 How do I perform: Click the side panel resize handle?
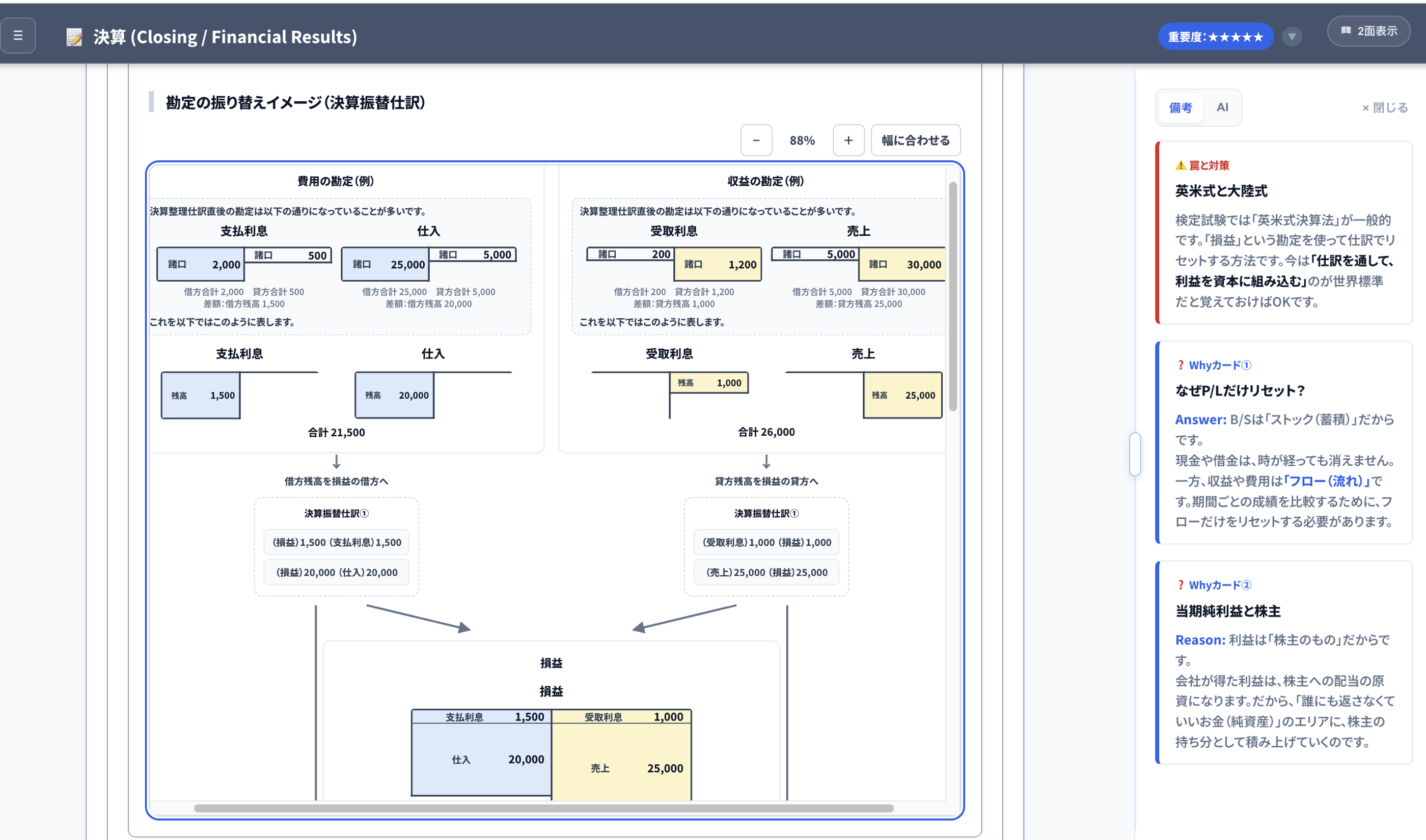(1135, 454)
